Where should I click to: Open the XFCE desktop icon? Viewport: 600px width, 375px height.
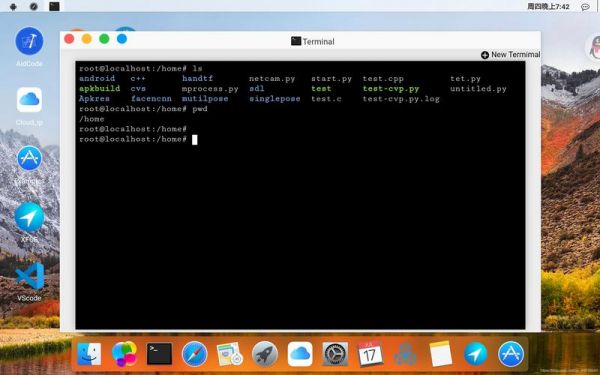click(x=29, y=217)
